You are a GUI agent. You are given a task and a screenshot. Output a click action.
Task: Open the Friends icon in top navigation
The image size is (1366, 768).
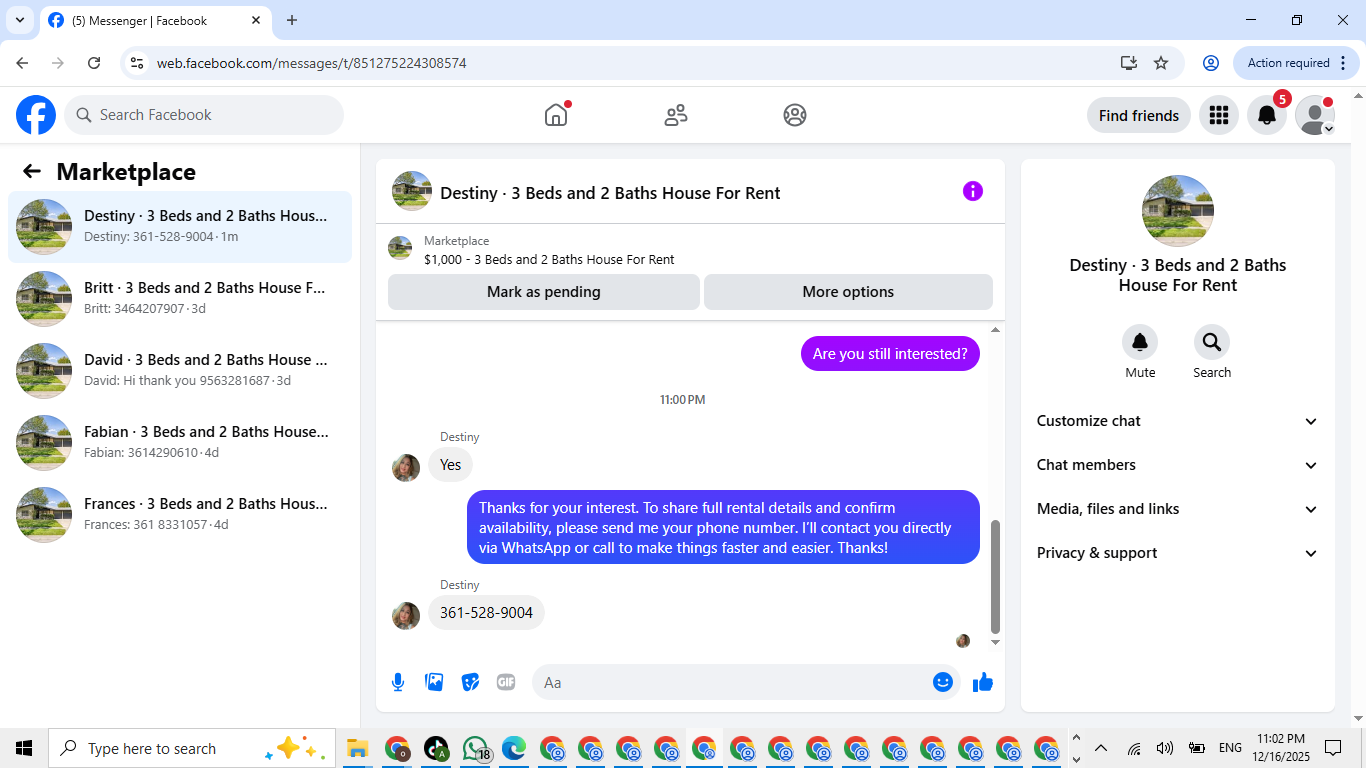point(676,115)
